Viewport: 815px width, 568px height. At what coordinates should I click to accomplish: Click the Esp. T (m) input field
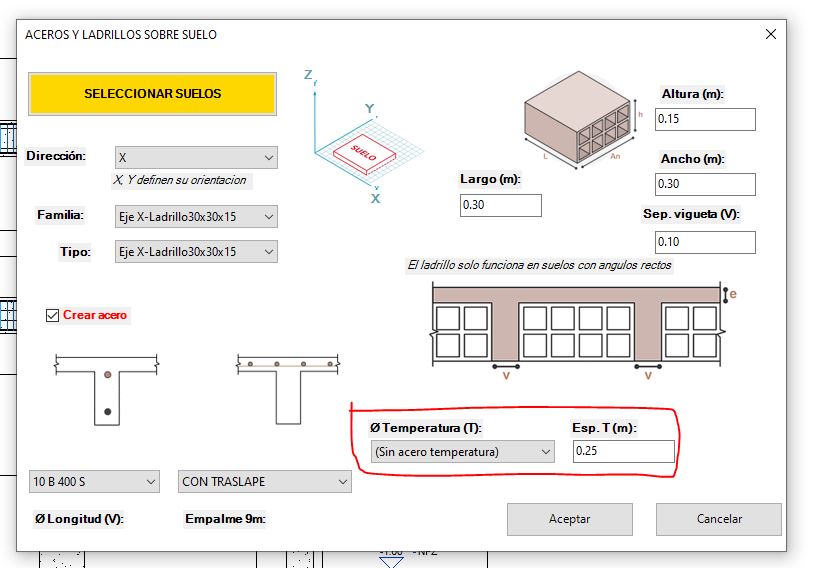pos(624,451)
